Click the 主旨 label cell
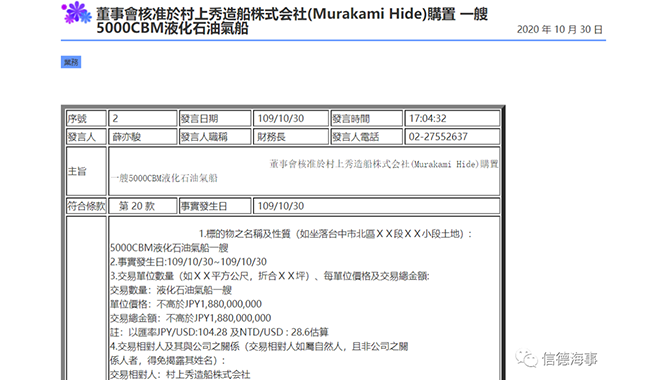Viewport: 670px width, 380px height. [86, 171]
